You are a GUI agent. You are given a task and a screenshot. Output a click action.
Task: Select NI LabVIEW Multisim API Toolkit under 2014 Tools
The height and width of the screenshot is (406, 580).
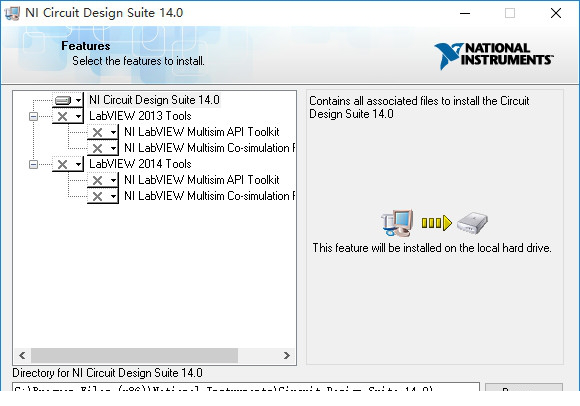[x=202, y=180]
